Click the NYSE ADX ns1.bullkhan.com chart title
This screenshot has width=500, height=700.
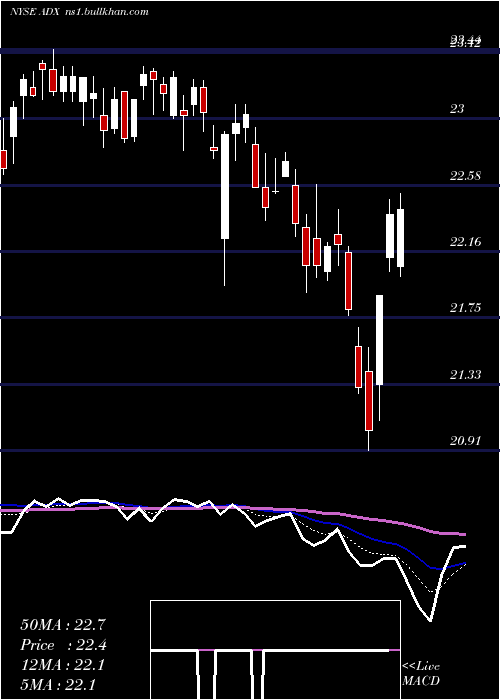[79, 12]
